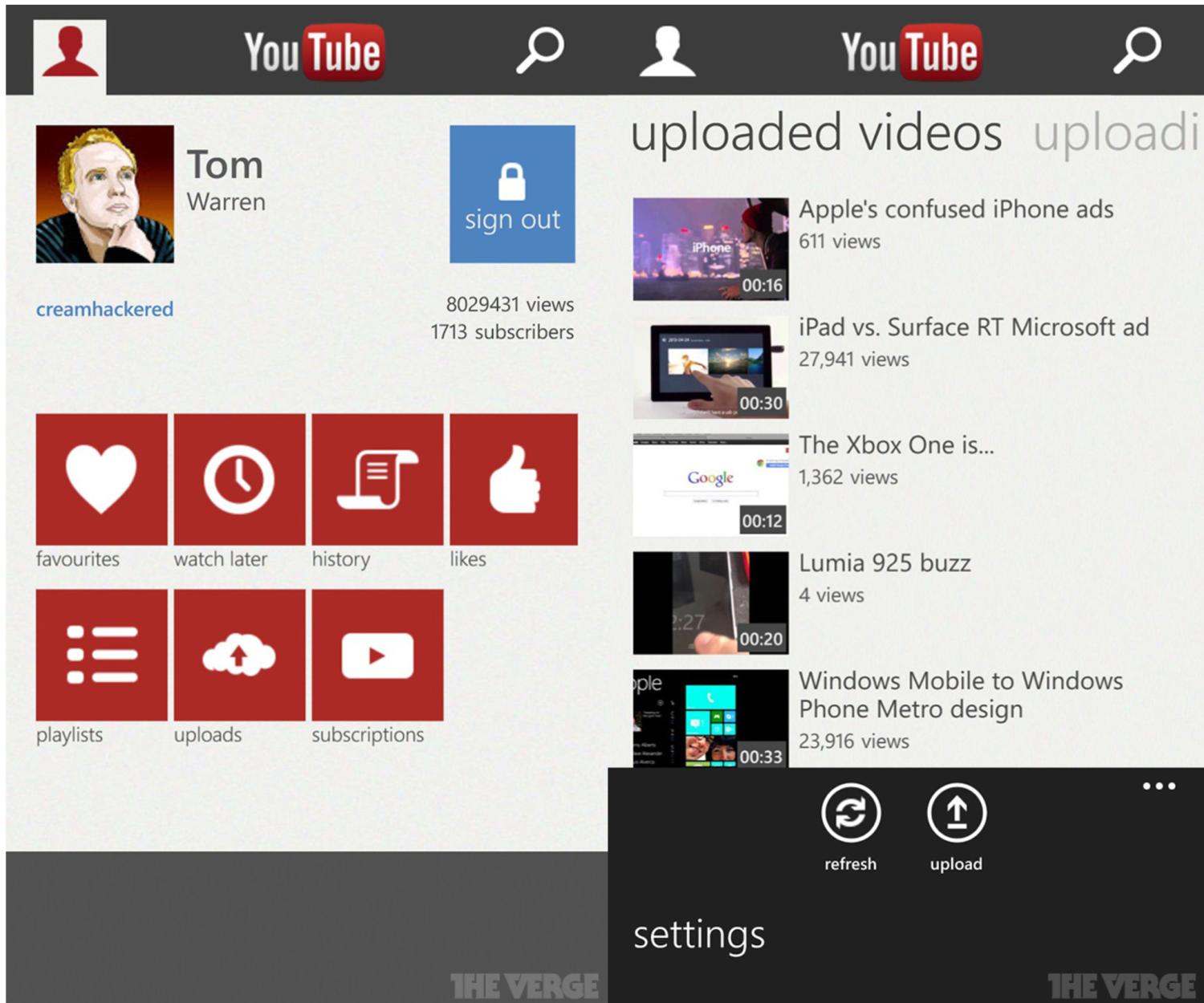Tap the search magnifier in the left screen
The width and height of the screenshot is (1204, 1003).
[x=539, y=51]
